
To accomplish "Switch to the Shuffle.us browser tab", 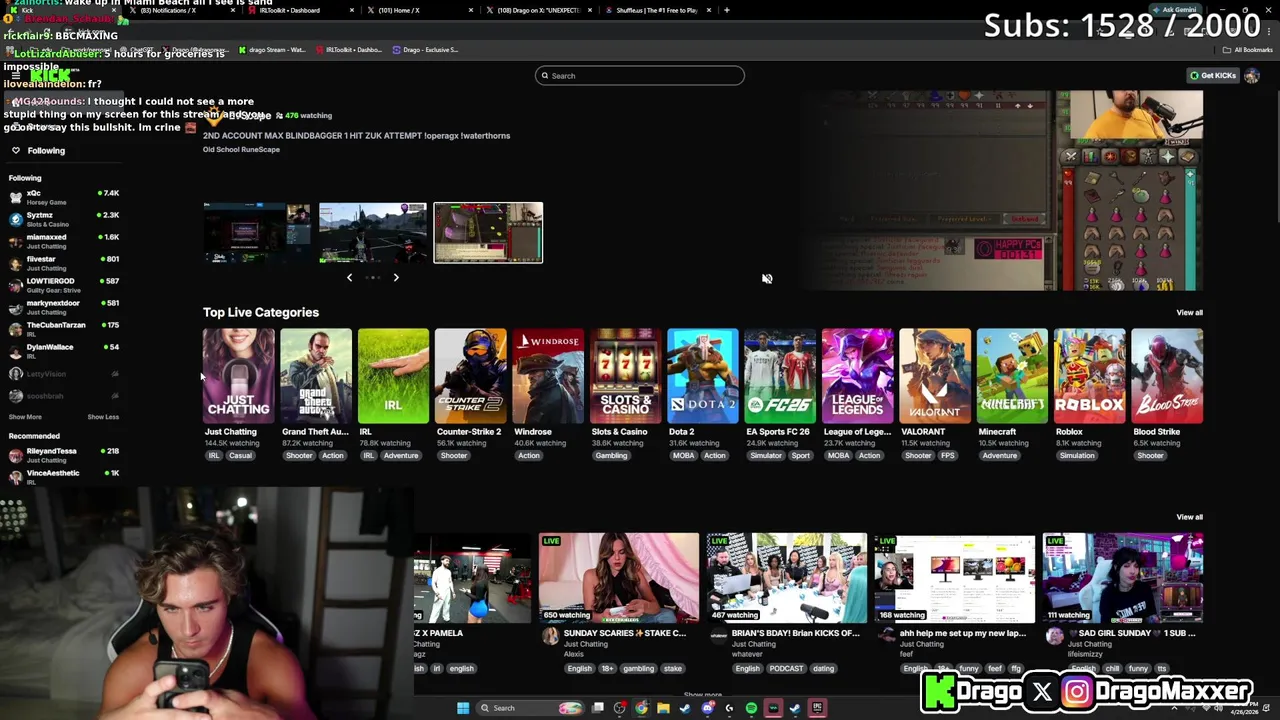I will point(656,10).
